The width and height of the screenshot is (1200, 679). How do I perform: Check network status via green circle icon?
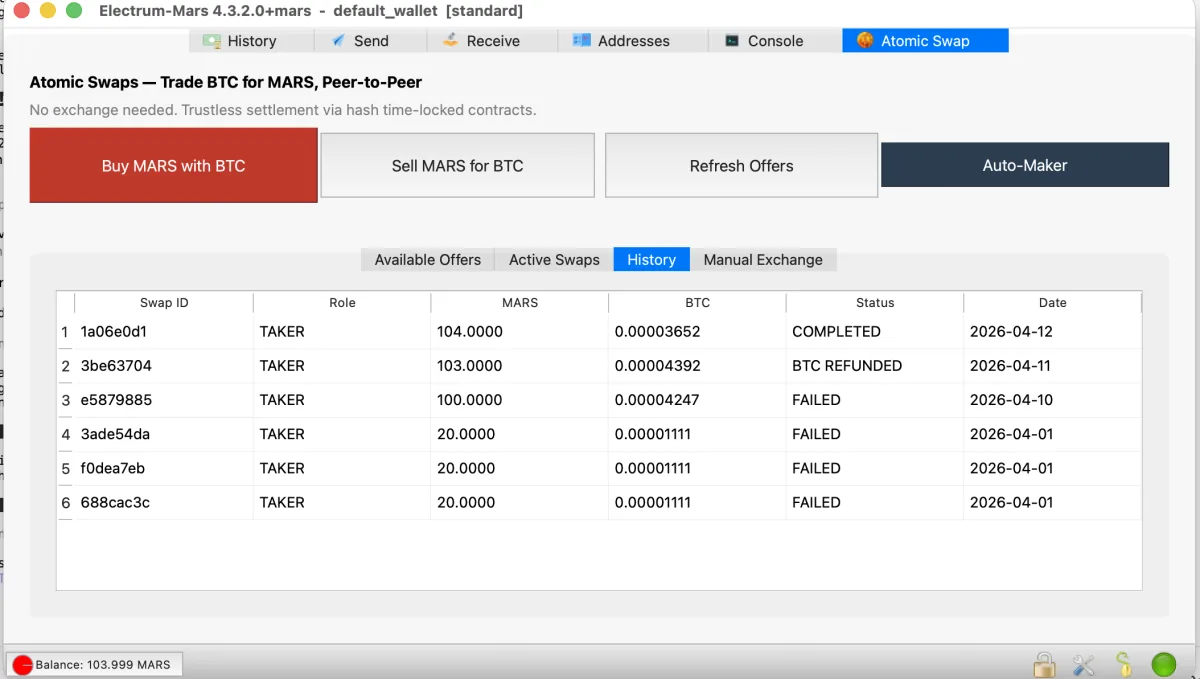[x=1163, y=664]
